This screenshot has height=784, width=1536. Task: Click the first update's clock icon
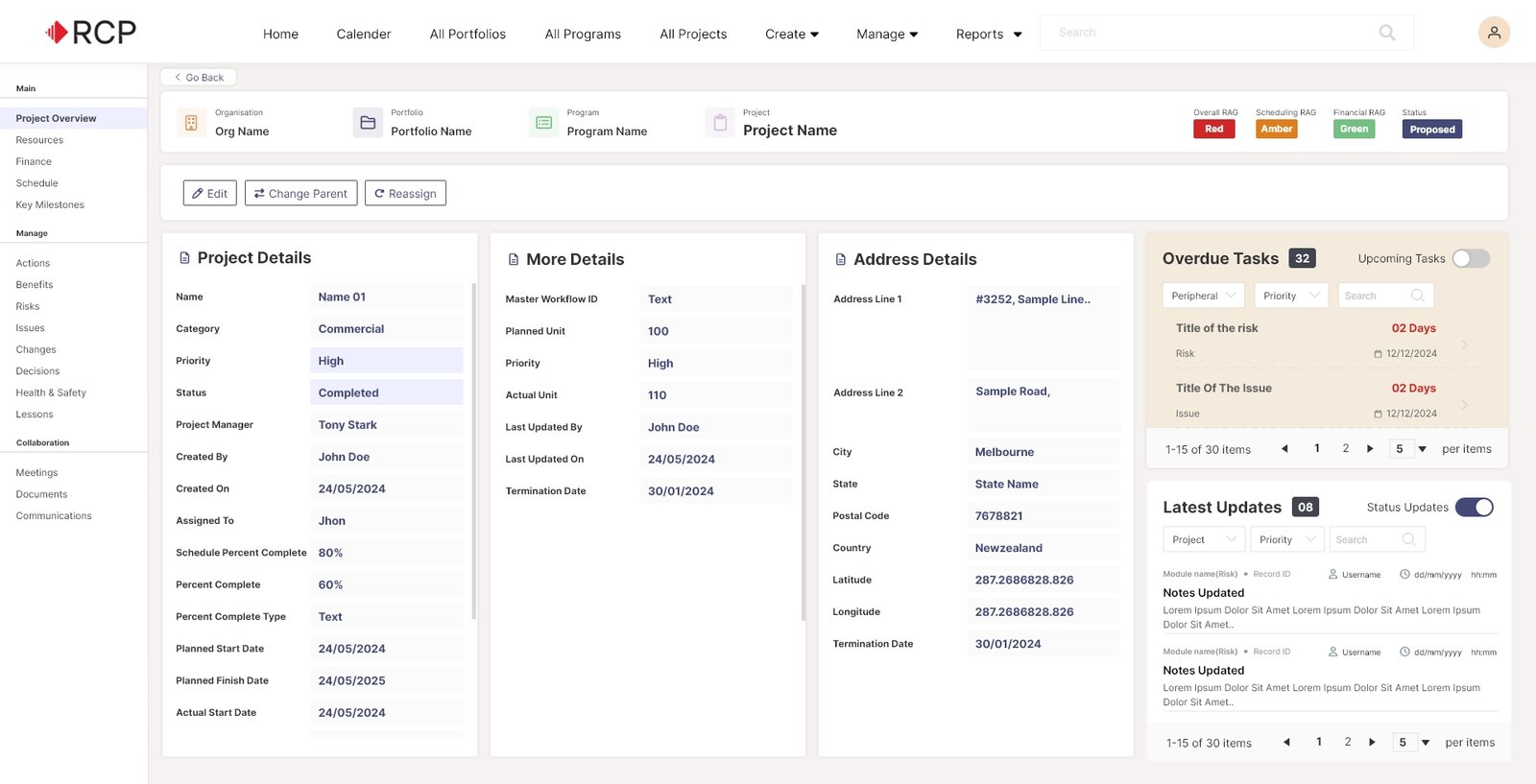1404,574
